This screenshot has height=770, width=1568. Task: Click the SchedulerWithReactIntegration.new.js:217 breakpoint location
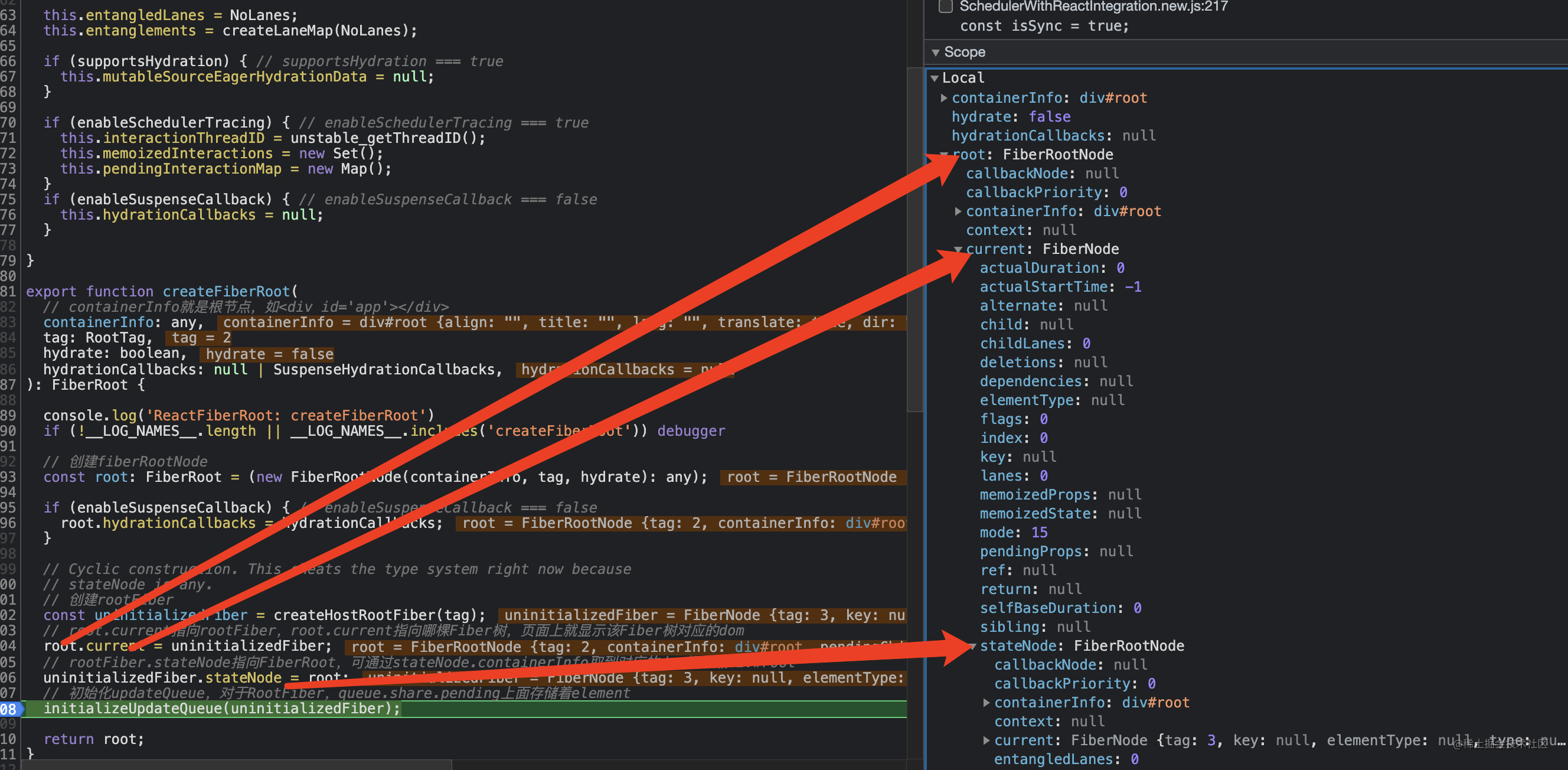tap(1093, 6)
